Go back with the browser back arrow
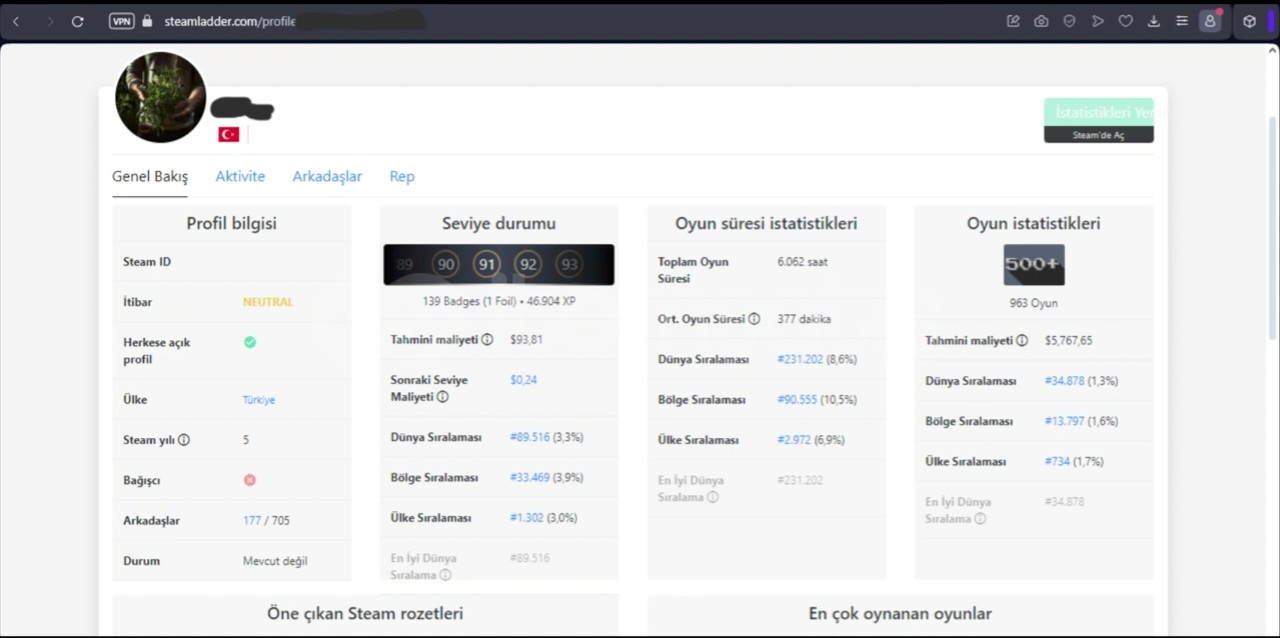 (16, 21)
